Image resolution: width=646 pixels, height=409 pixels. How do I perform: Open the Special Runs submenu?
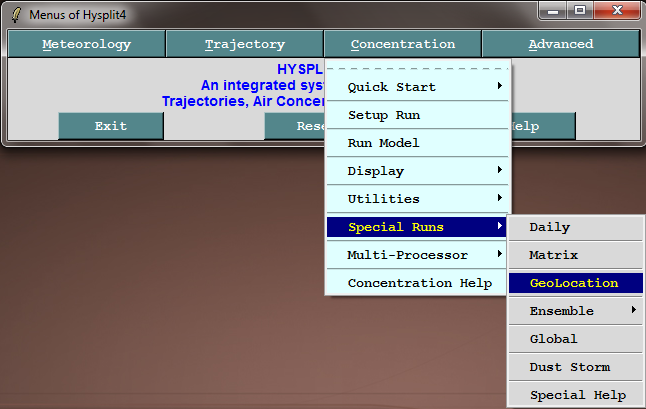tap(417, 227)
